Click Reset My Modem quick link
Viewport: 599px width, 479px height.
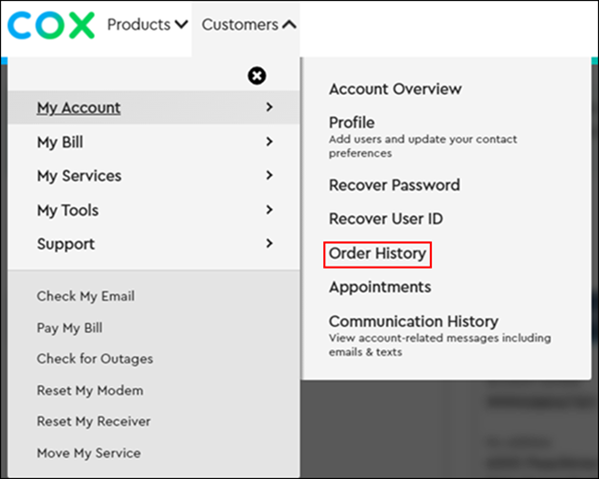90,391
